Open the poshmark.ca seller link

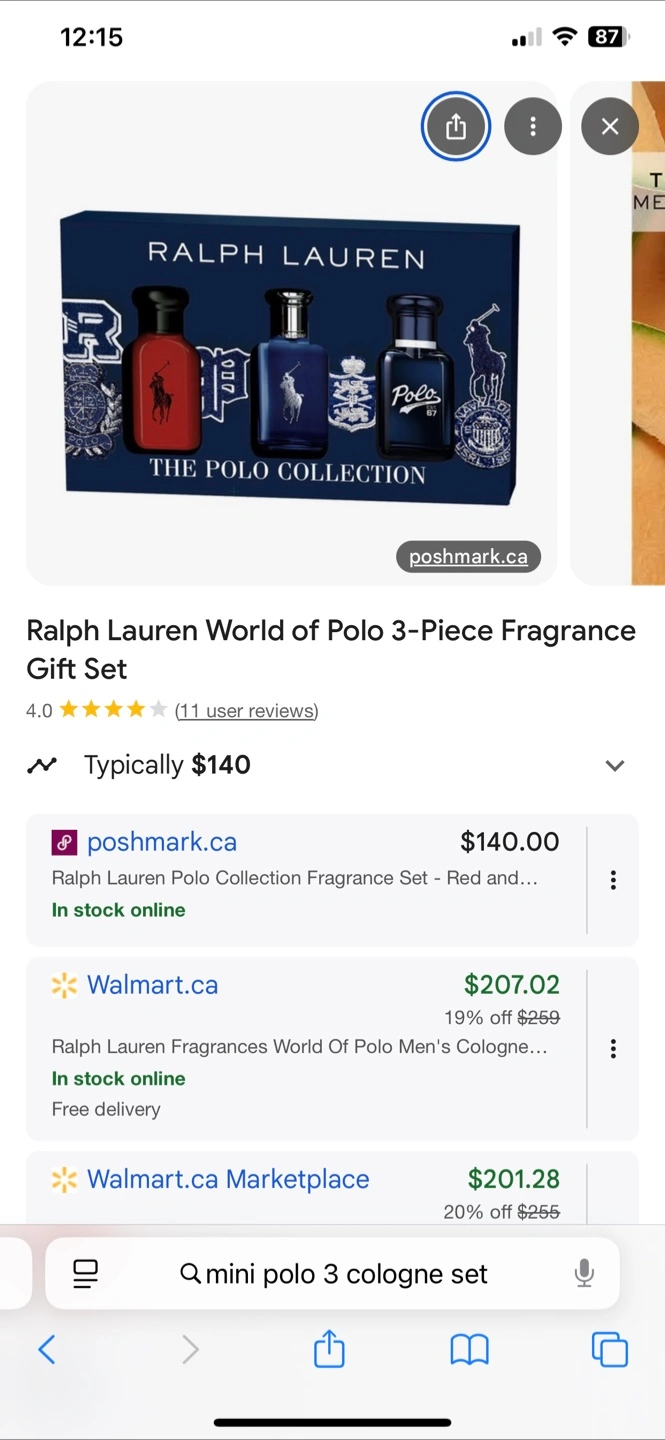pyautogui.click(x=162, y=842)
